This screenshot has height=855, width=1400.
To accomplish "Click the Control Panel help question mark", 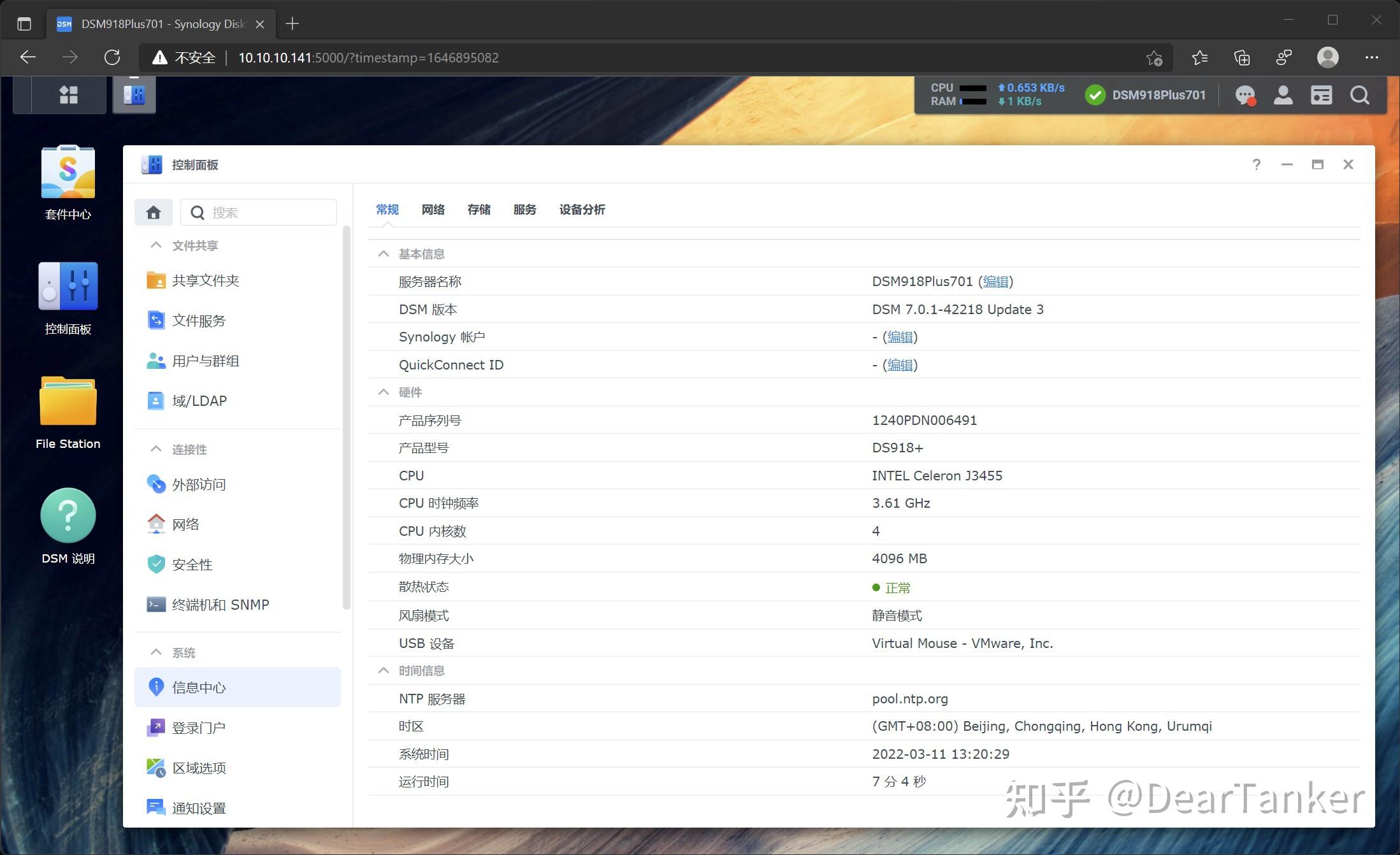I will pyautogui.click(x=1256, y=164).
